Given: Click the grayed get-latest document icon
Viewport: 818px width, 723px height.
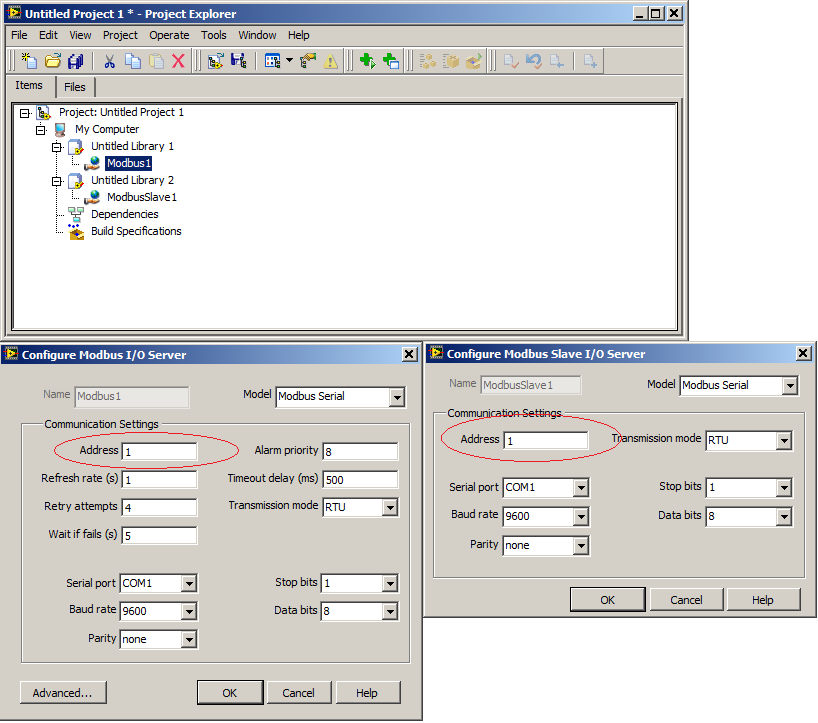Looking at the screenshot, I should click(x=557, y=61).
